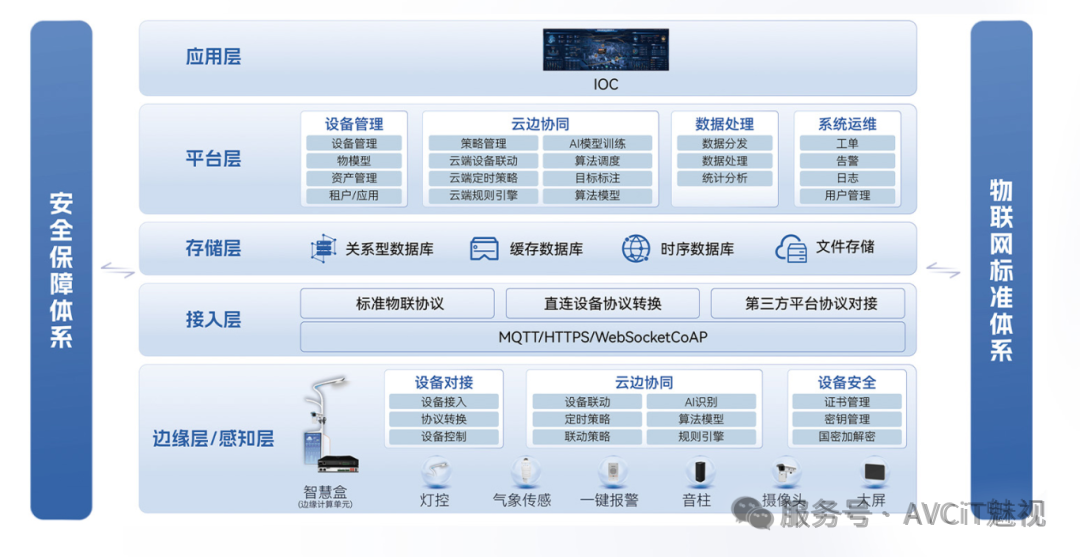This screenshot has width=1080, height=557.
Task: Select 统计分析 under 数据处理
Action: 724,179
